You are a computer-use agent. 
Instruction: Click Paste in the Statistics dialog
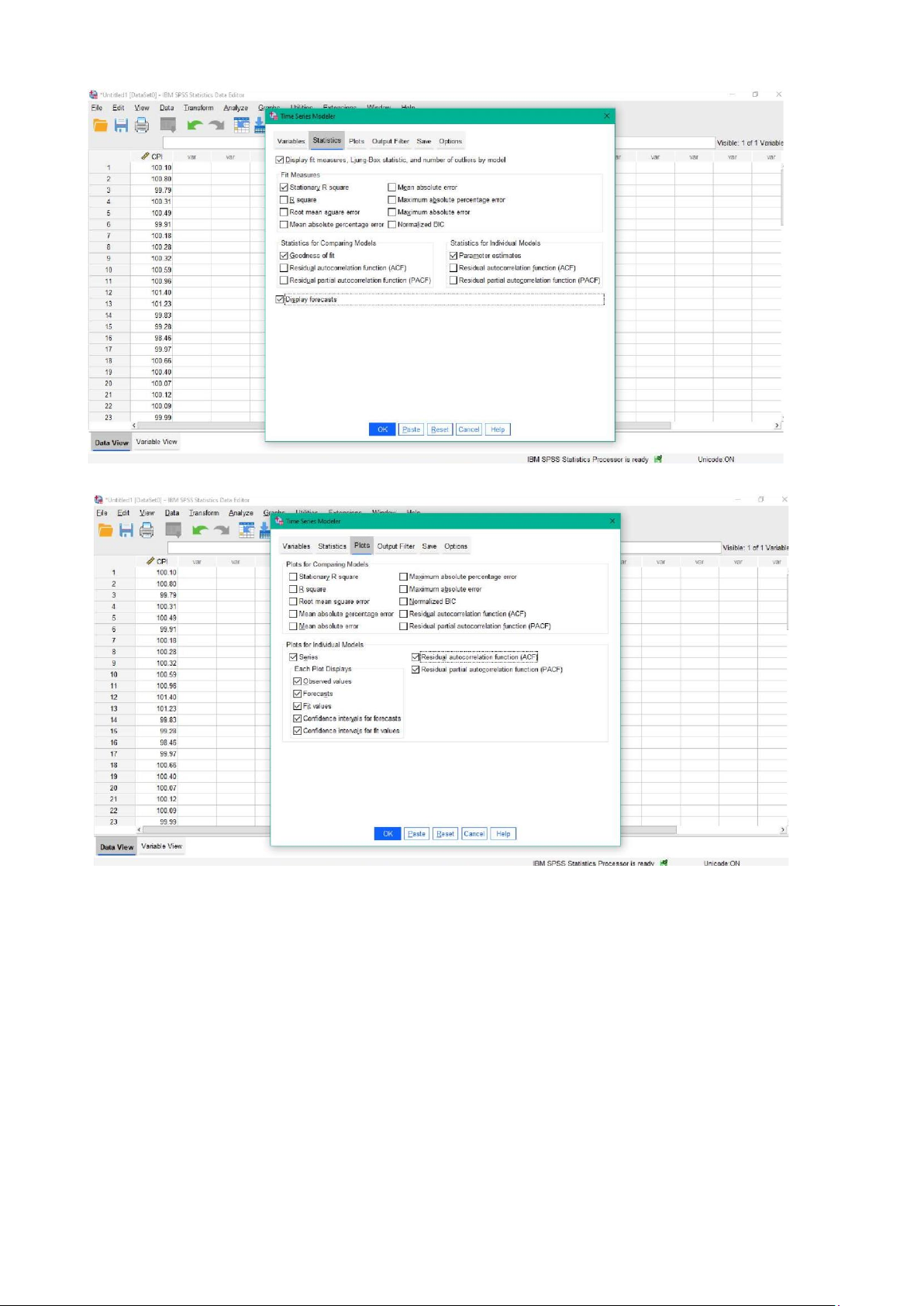(412, 429)
